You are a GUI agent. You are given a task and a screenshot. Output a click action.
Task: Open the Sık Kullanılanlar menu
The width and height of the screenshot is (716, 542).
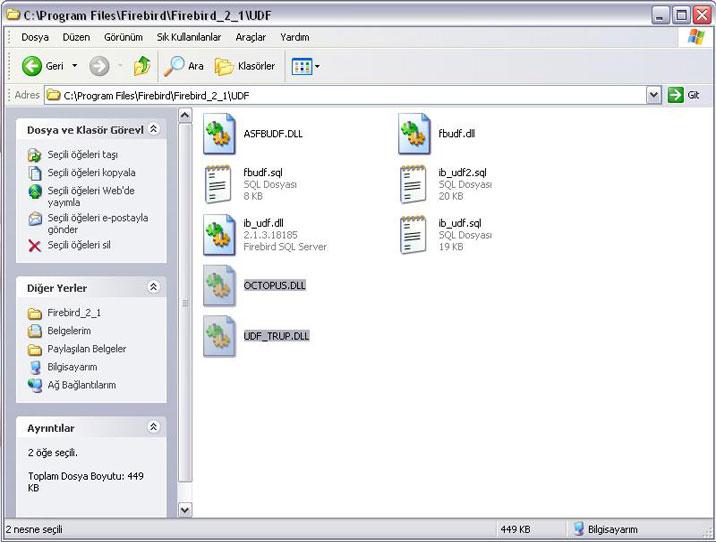(189, 37)
